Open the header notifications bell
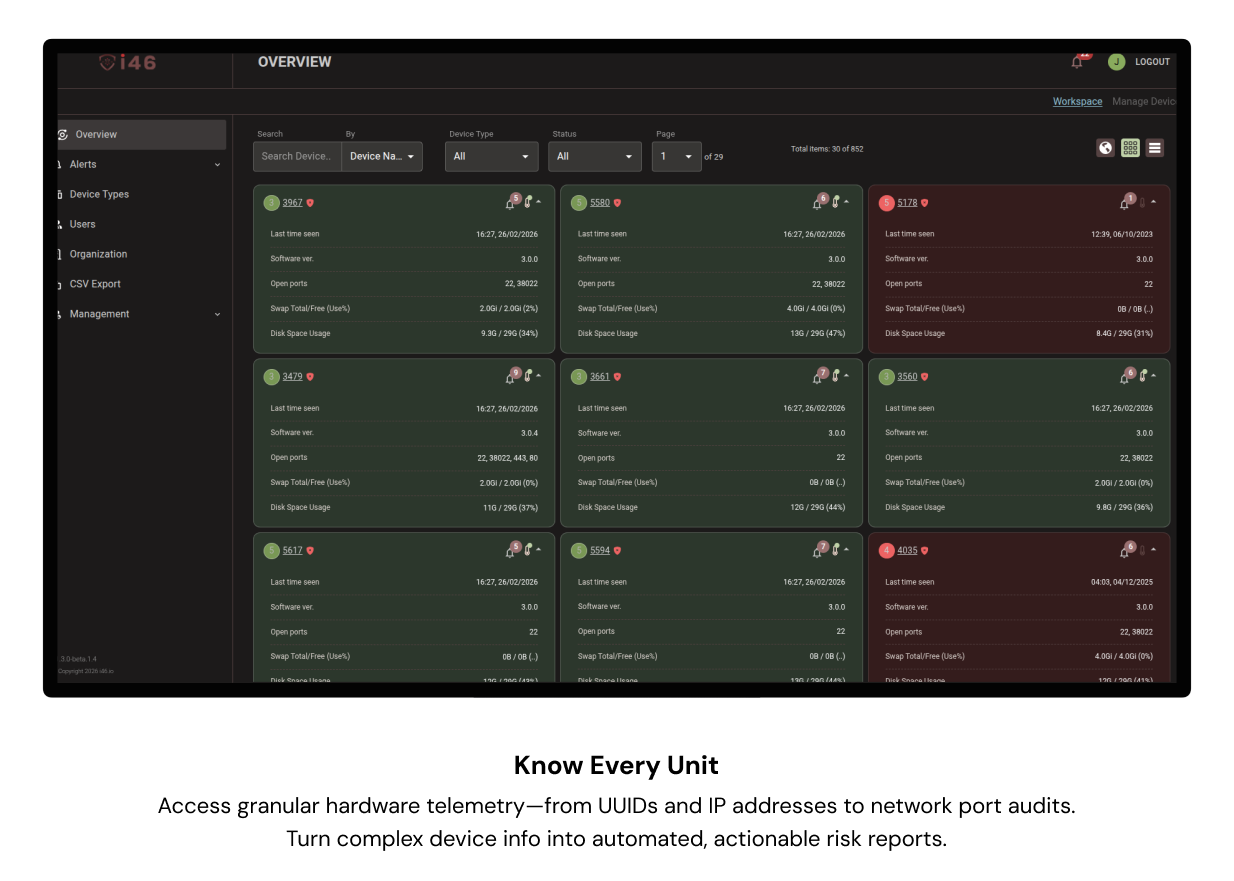1234x881 pixels. (x=1077, y=62)
